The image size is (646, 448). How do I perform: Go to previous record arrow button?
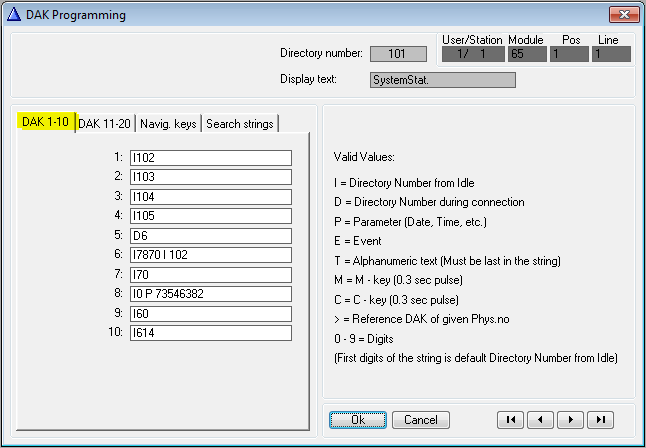[x=540, y=420]
